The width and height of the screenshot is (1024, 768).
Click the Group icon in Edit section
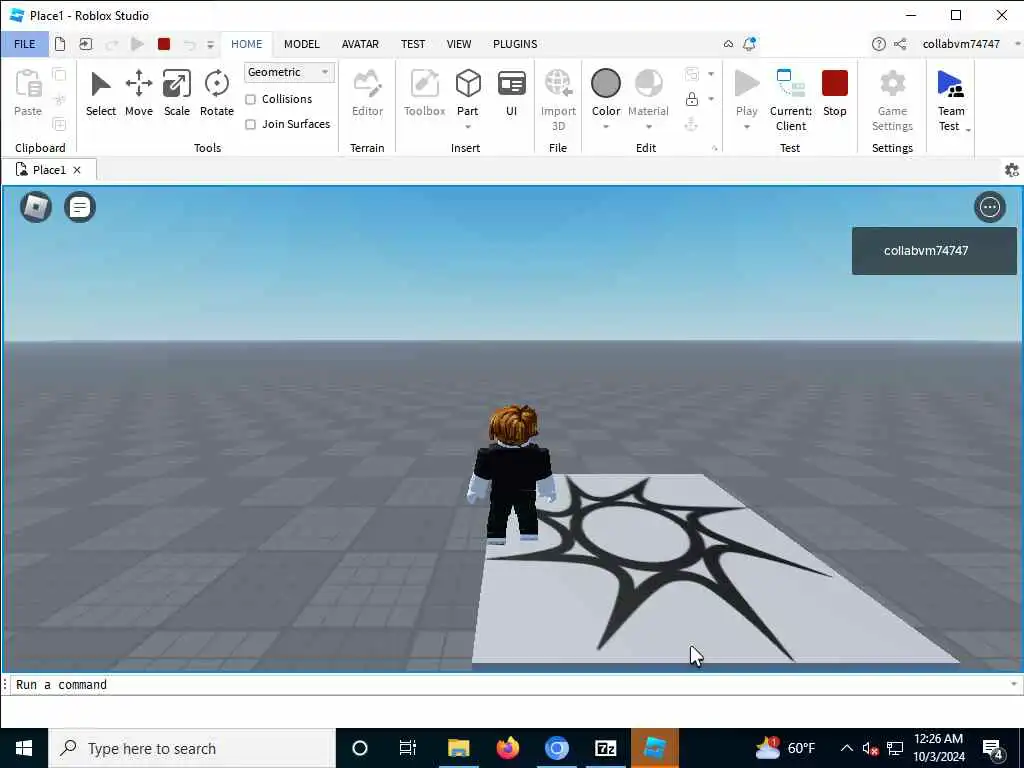(x=692, y=74)
